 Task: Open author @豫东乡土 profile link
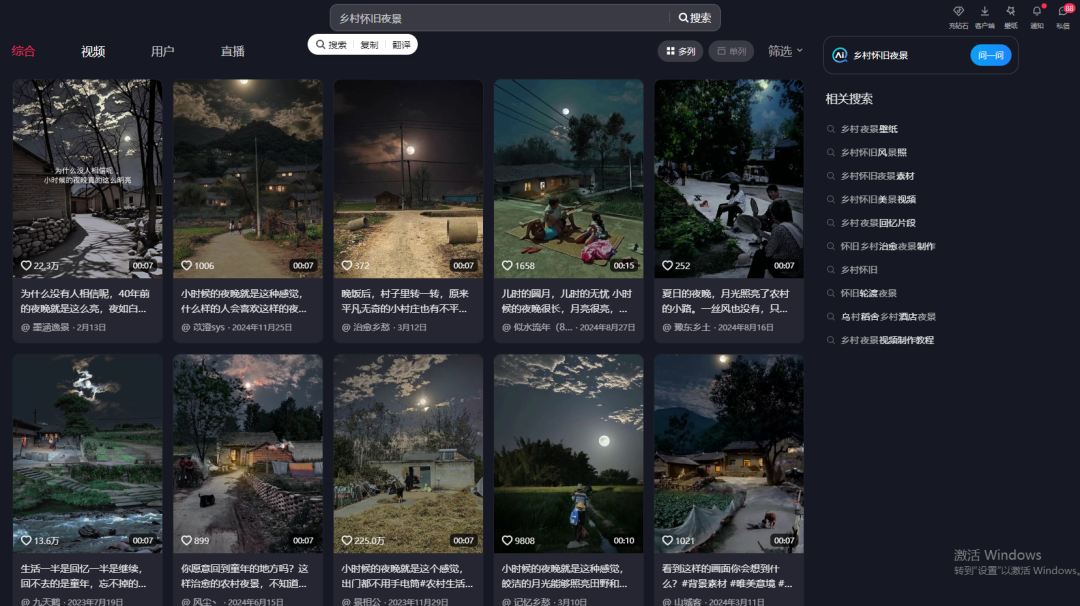click(686, 327)
